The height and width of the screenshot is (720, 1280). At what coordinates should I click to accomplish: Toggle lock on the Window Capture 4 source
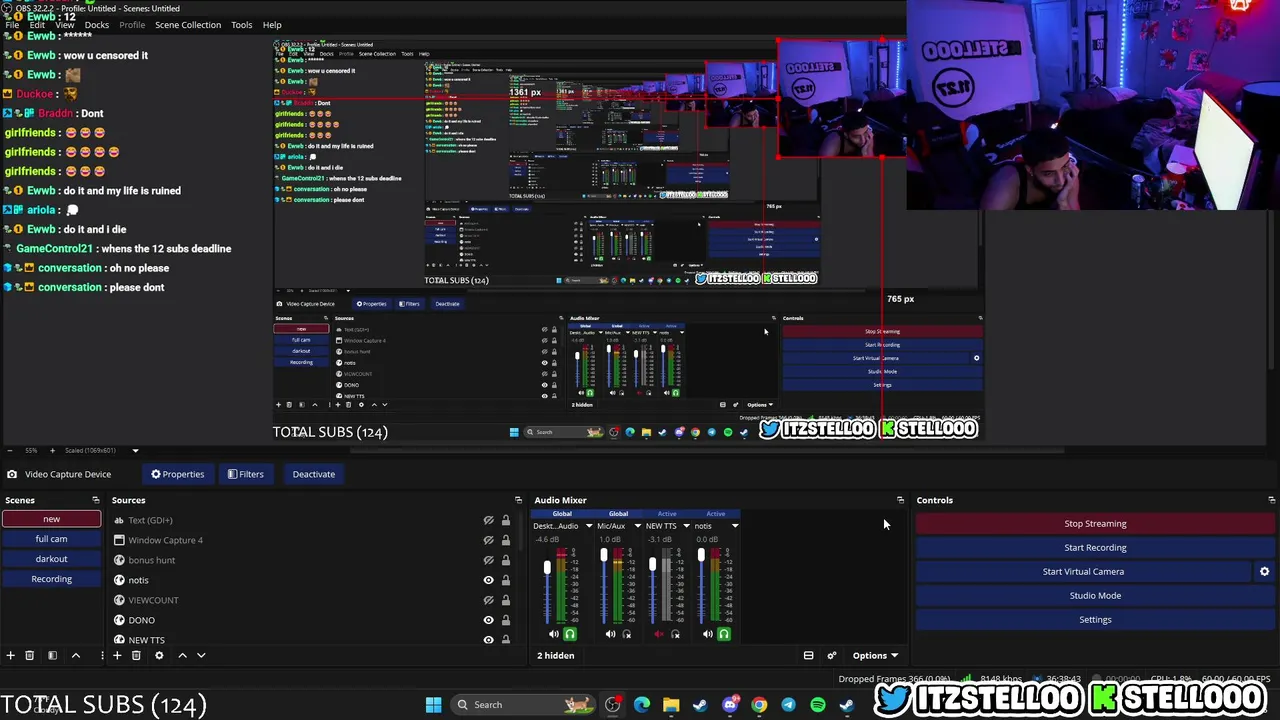506,540
